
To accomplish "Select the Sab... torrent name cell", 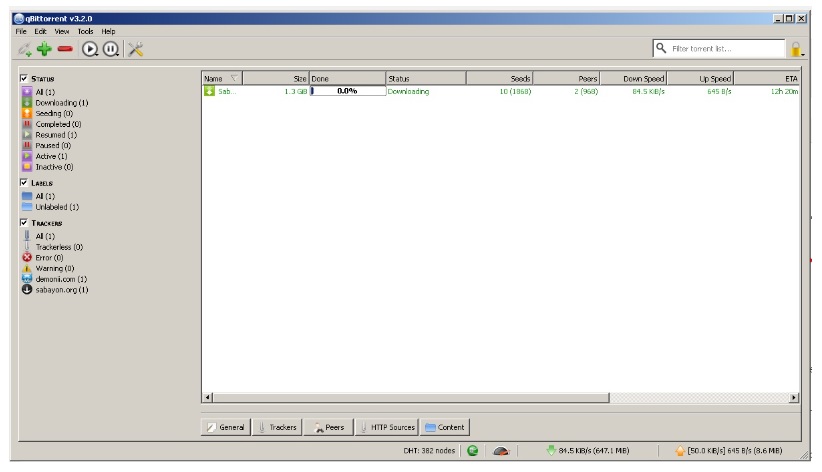I will point(227,91).
